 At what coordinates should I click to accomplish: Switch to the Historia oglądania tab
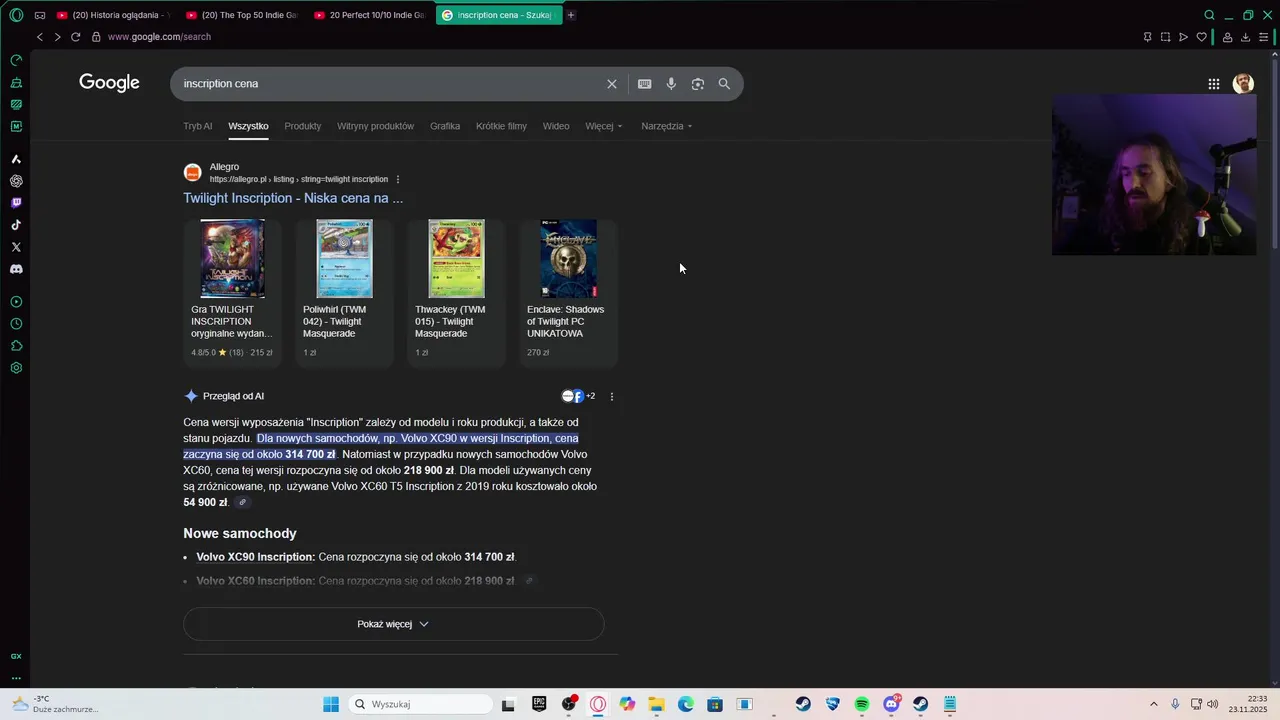(x=113, y=15)
